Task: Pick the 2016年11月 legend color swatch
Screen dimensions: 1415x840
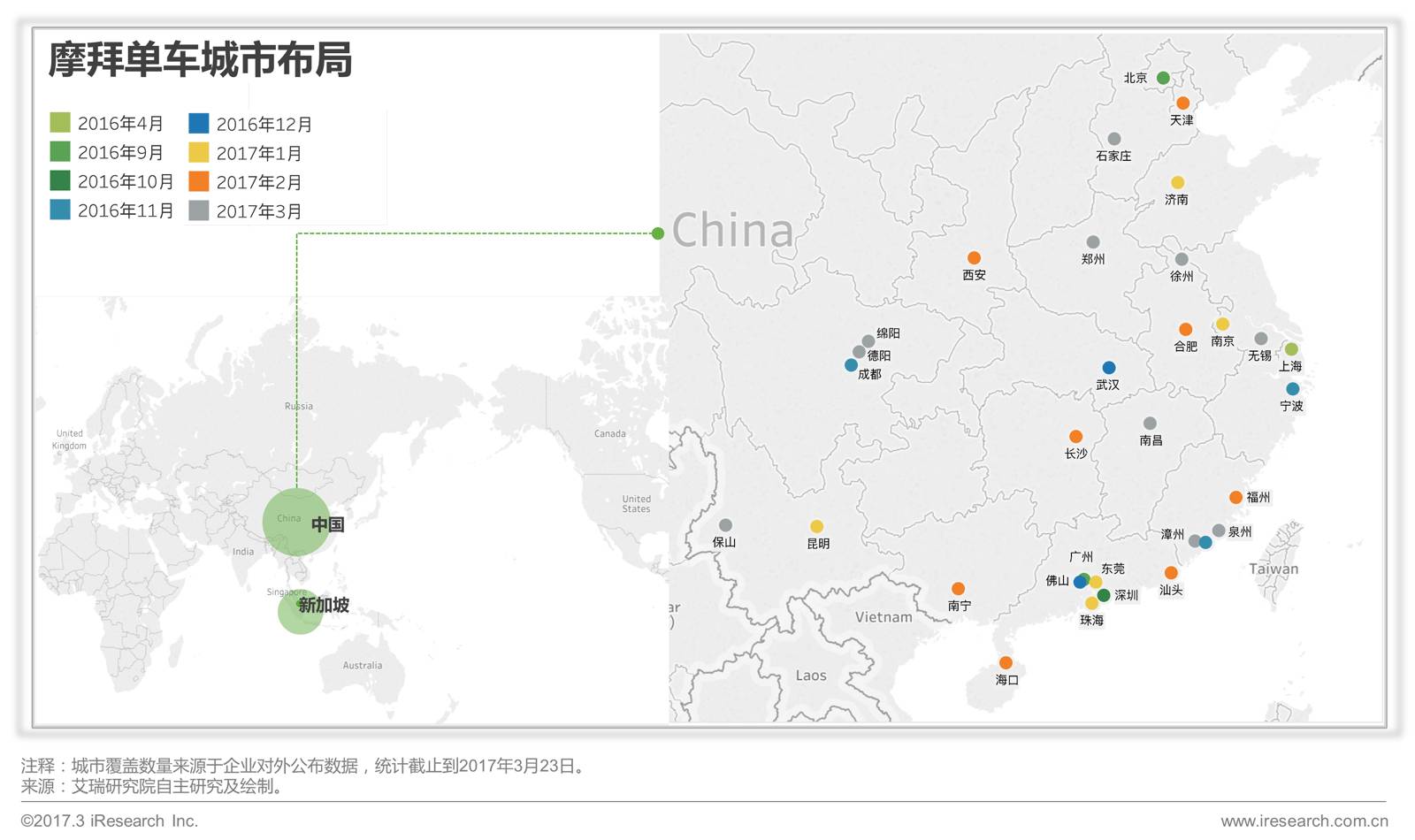Action: [x=60, y=210]
